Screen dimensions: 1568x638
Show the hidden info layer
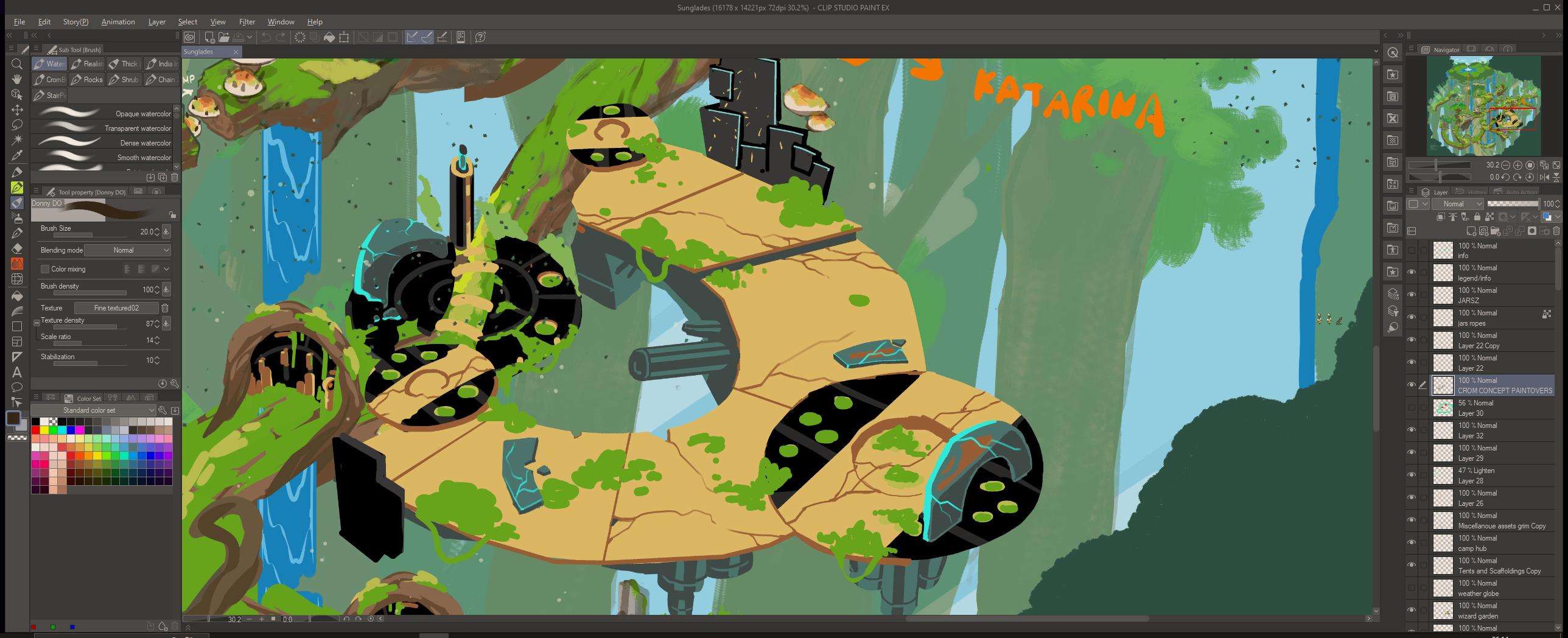click(x=1412, y=250)
